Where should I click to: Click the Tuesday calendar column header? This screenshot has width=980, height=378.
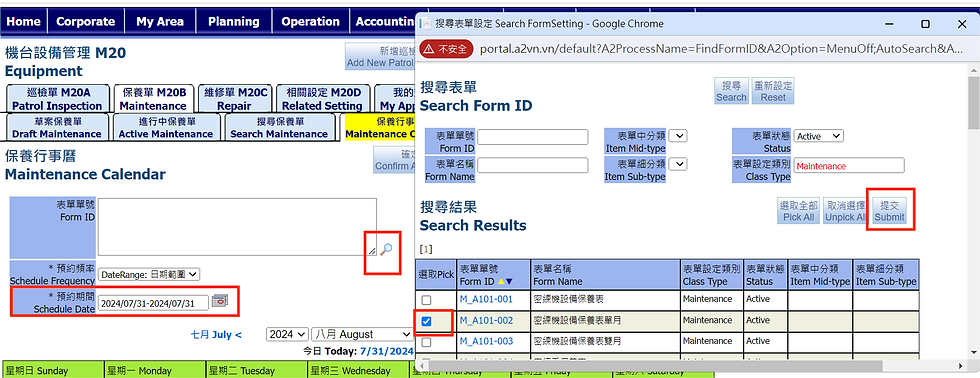coord(257,370)
